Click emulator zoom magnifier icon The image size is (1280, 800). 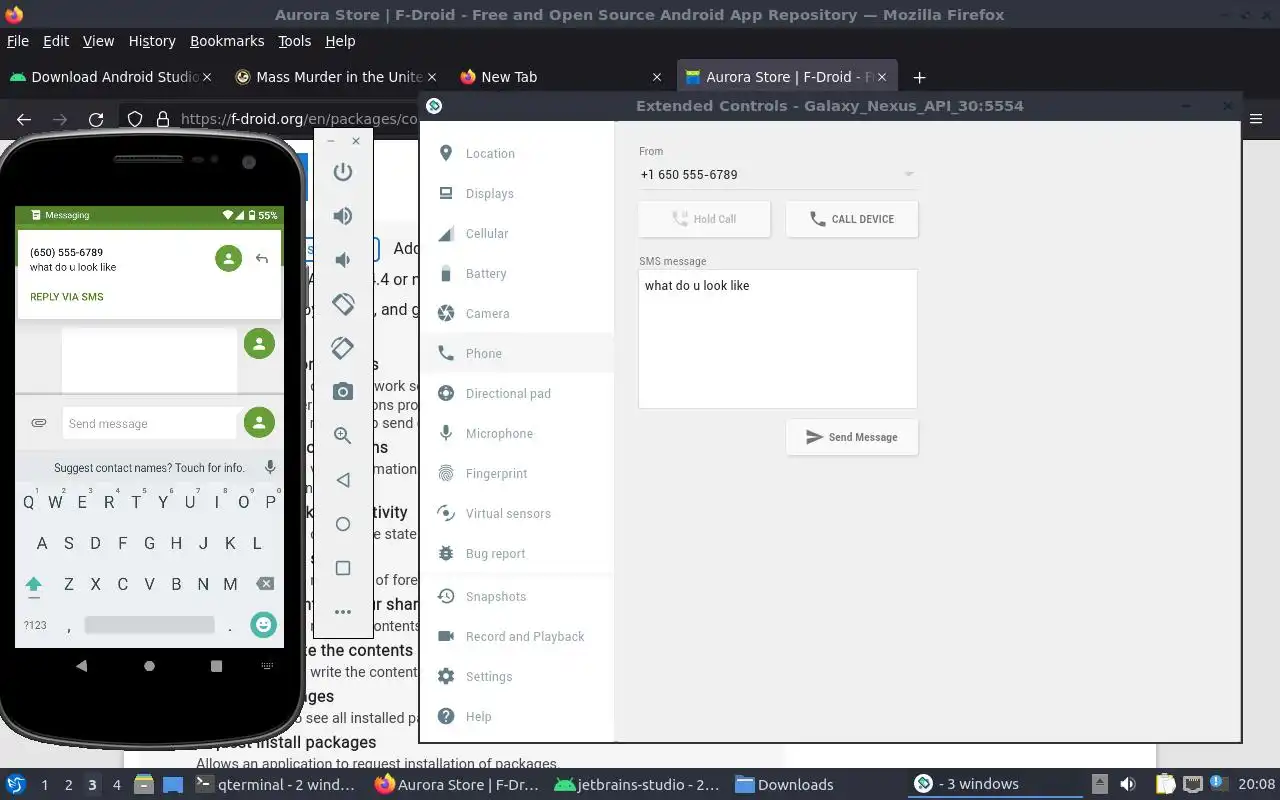click(343, 435)
